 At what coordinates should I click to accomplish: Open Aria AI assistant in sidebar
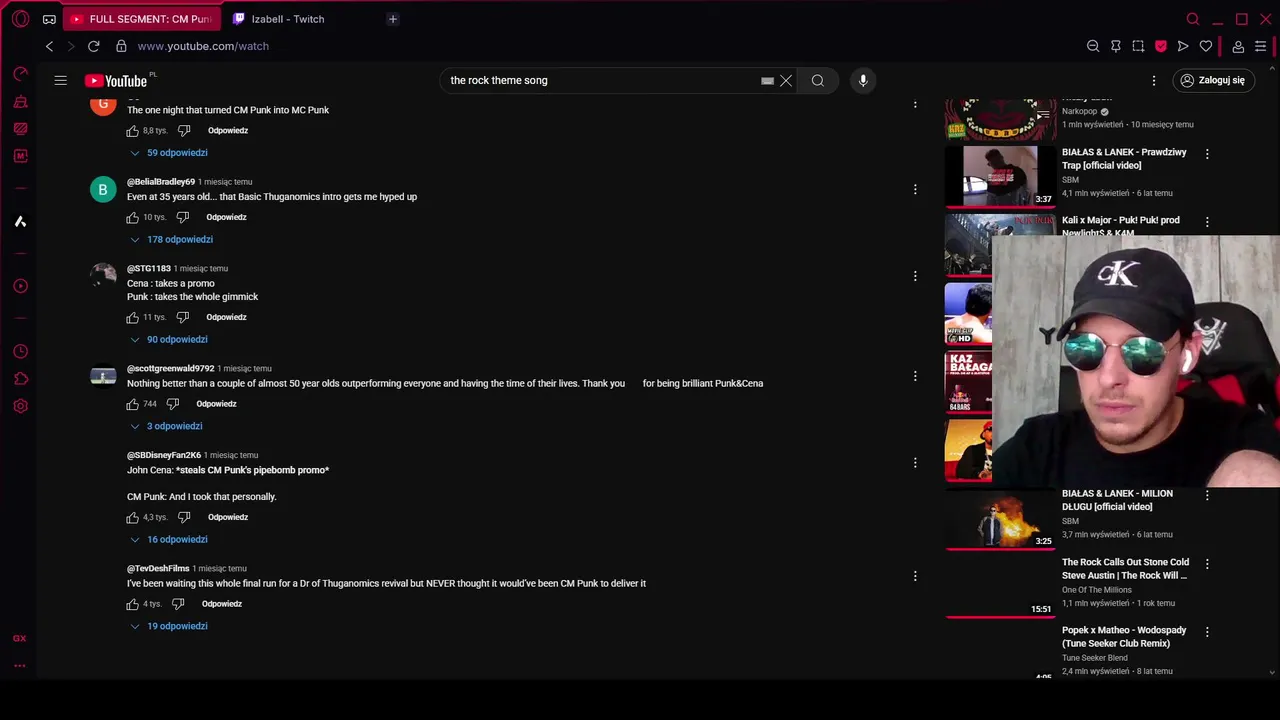(20, 222)
